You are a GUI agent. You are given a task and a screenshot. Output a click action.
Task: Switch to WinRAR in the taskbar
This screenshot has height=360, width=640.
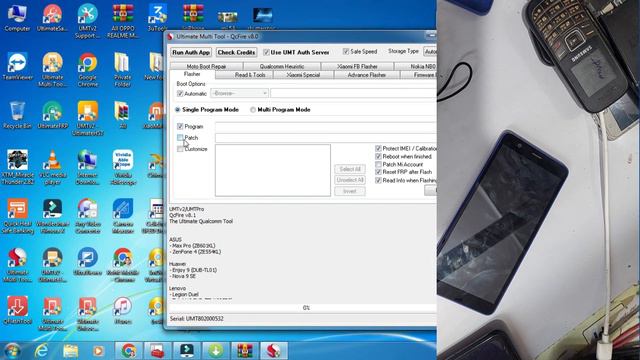[244, 351]
